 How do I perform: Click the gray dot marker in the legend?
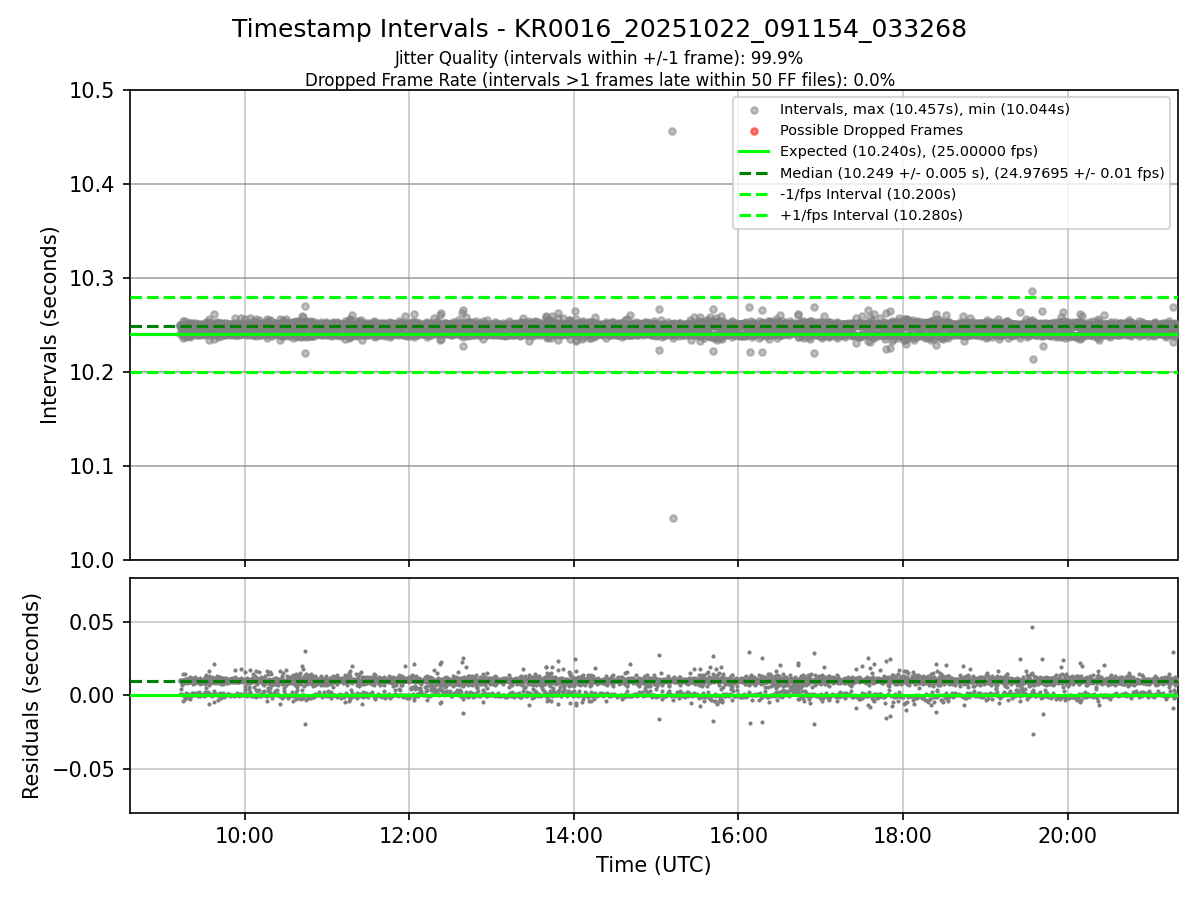point(754,110)
